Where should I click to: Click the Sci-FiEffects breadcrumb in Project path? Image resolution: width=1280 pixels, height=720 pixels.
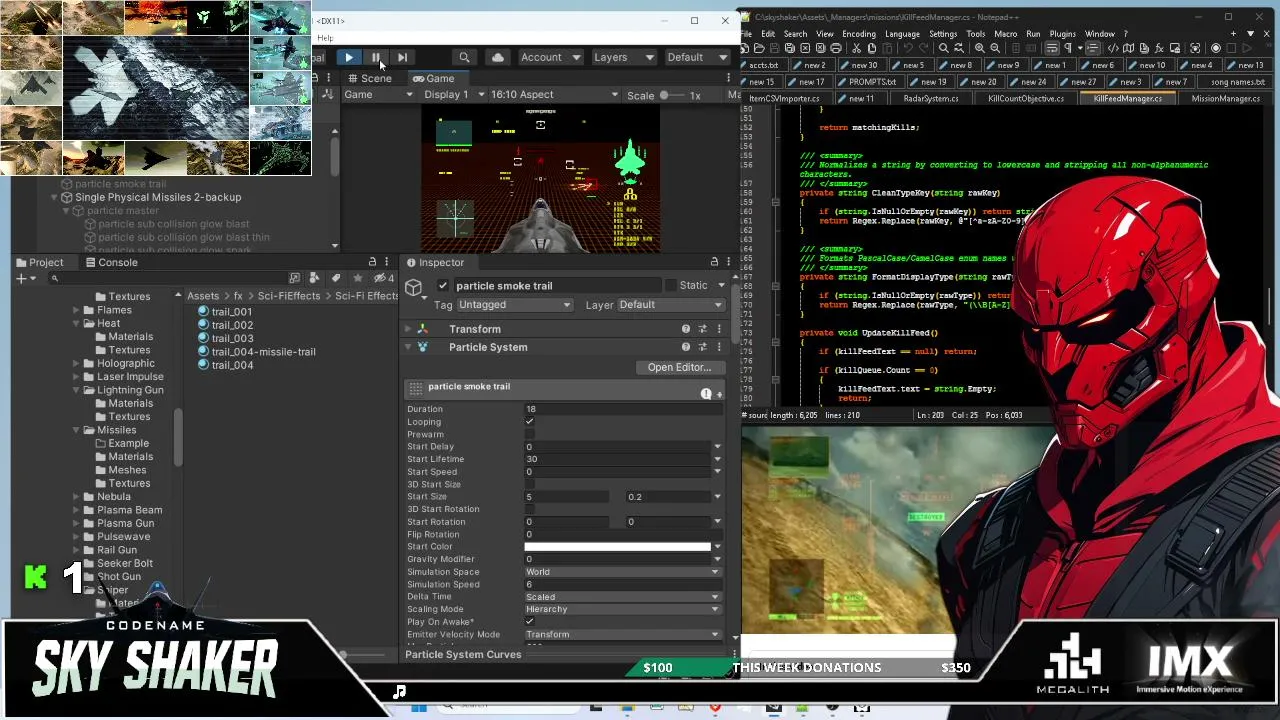290,297
